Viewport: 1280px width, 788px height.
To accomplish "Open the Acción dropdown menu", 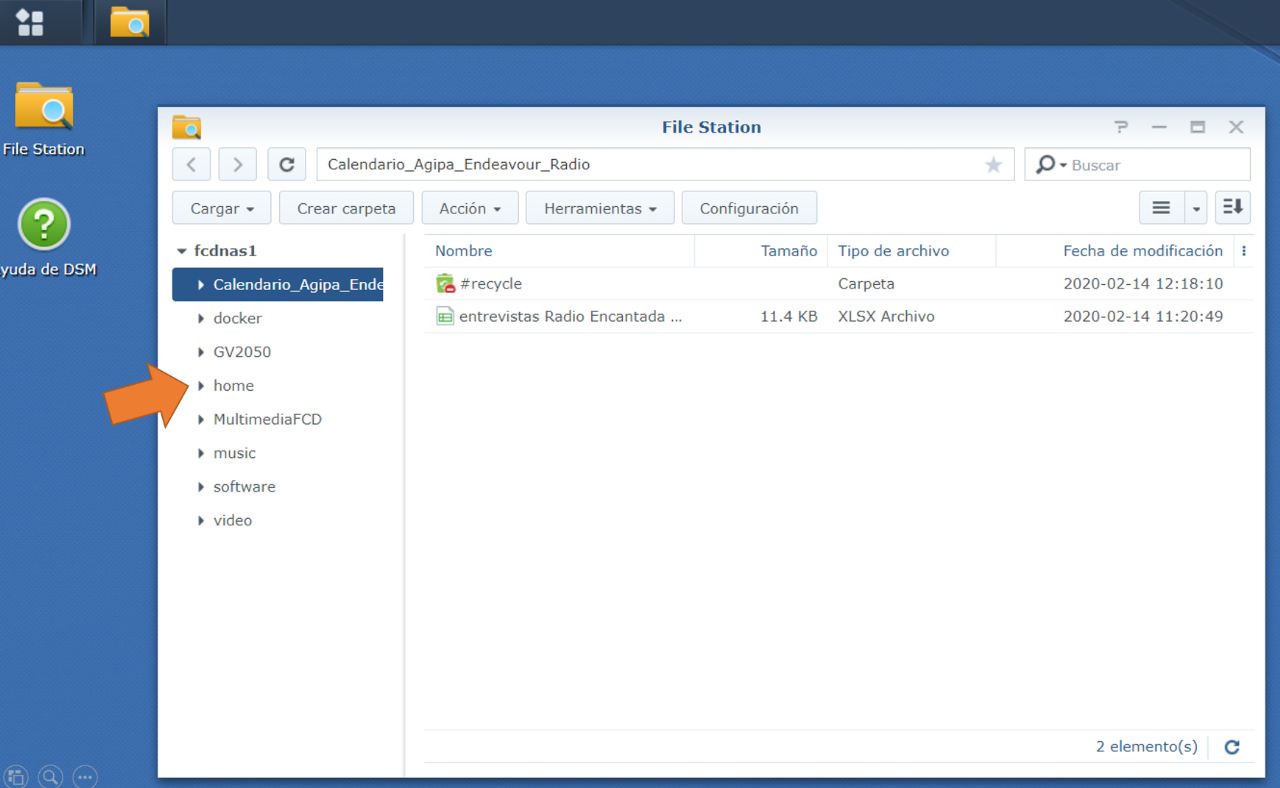I will click(469, 208).
